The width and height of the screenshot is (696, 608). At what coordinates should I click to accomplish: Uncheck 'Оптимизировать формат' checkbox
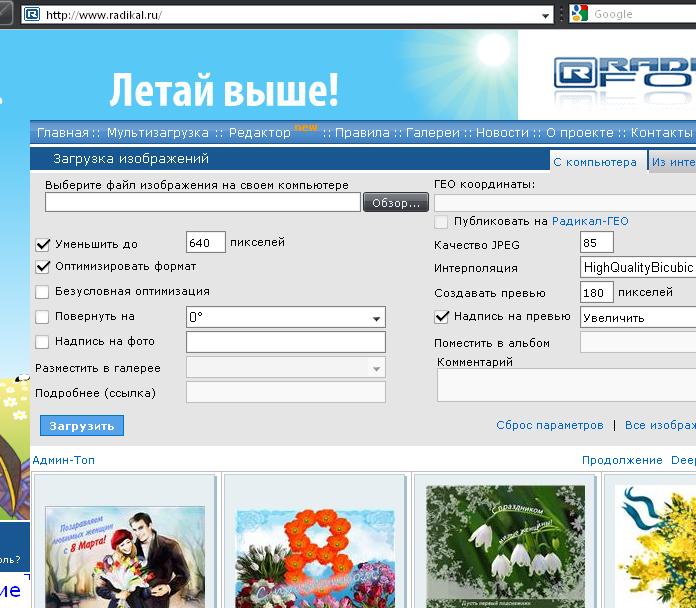pyautogui.click(x=43, y=267)
